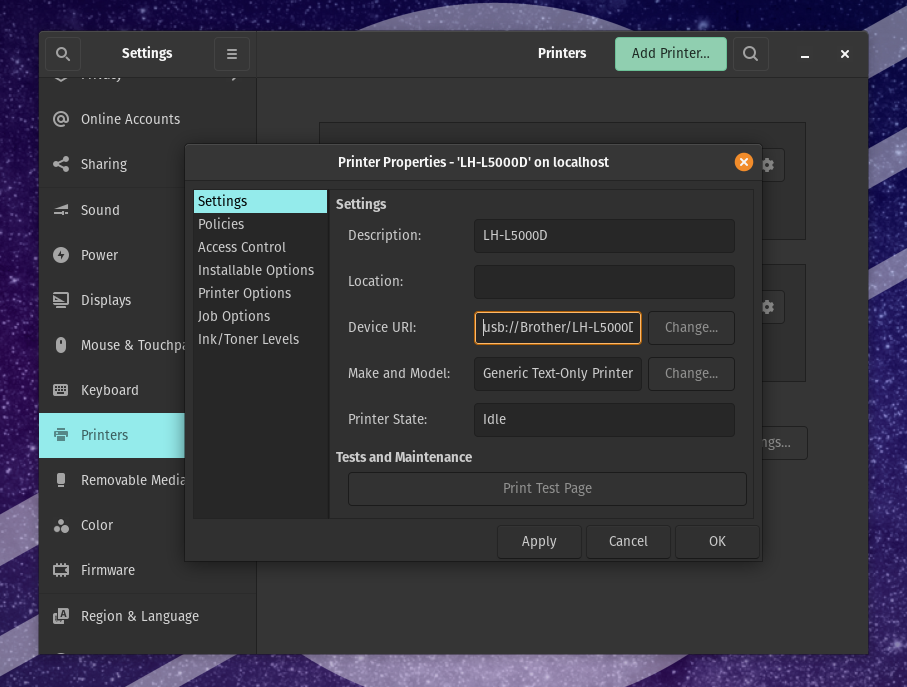Open the Access Control section
Viewport: 907px width, 687px height.
click(242, 247)
